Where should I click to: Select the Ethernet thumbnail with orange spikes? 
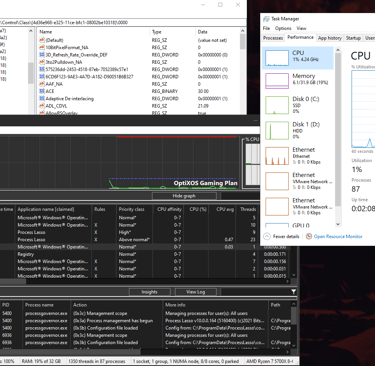(x=277, y=156)
